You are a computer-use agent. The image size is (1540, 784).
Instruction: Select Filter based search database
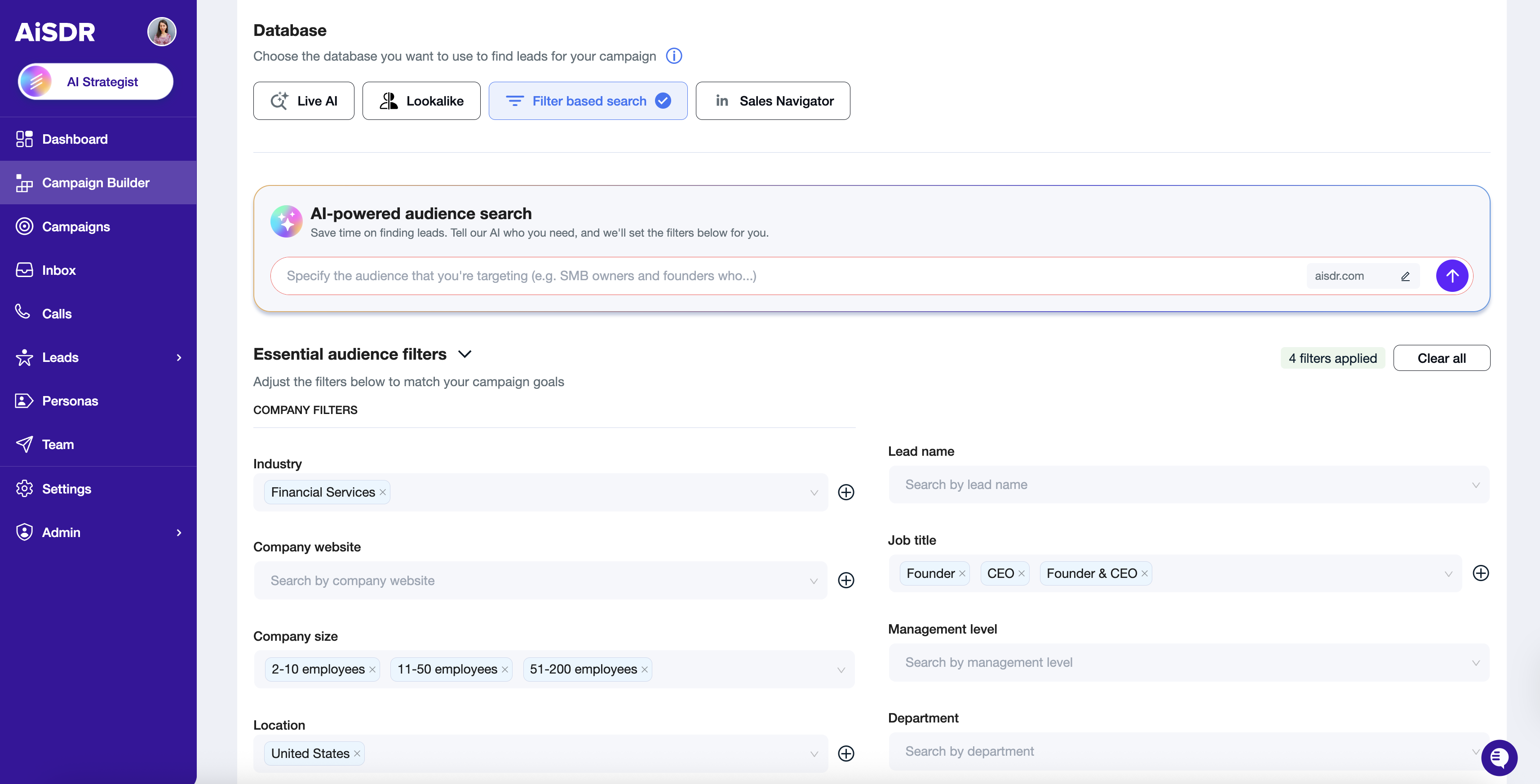pyautogui.click(x=588, y=101)
